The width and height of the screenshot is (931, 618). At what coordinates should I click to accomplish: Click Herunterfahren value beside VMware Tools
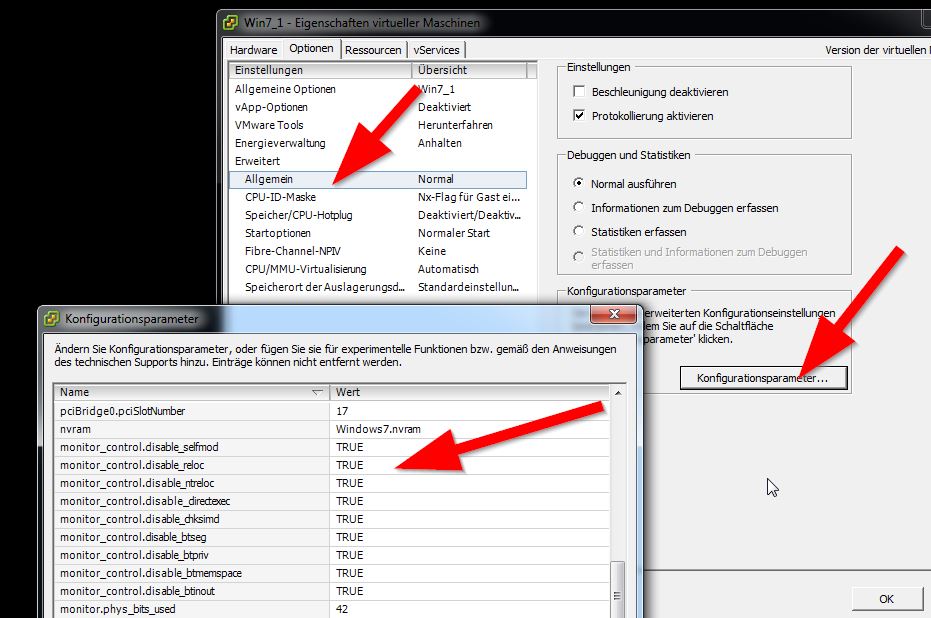coord(455,125)
